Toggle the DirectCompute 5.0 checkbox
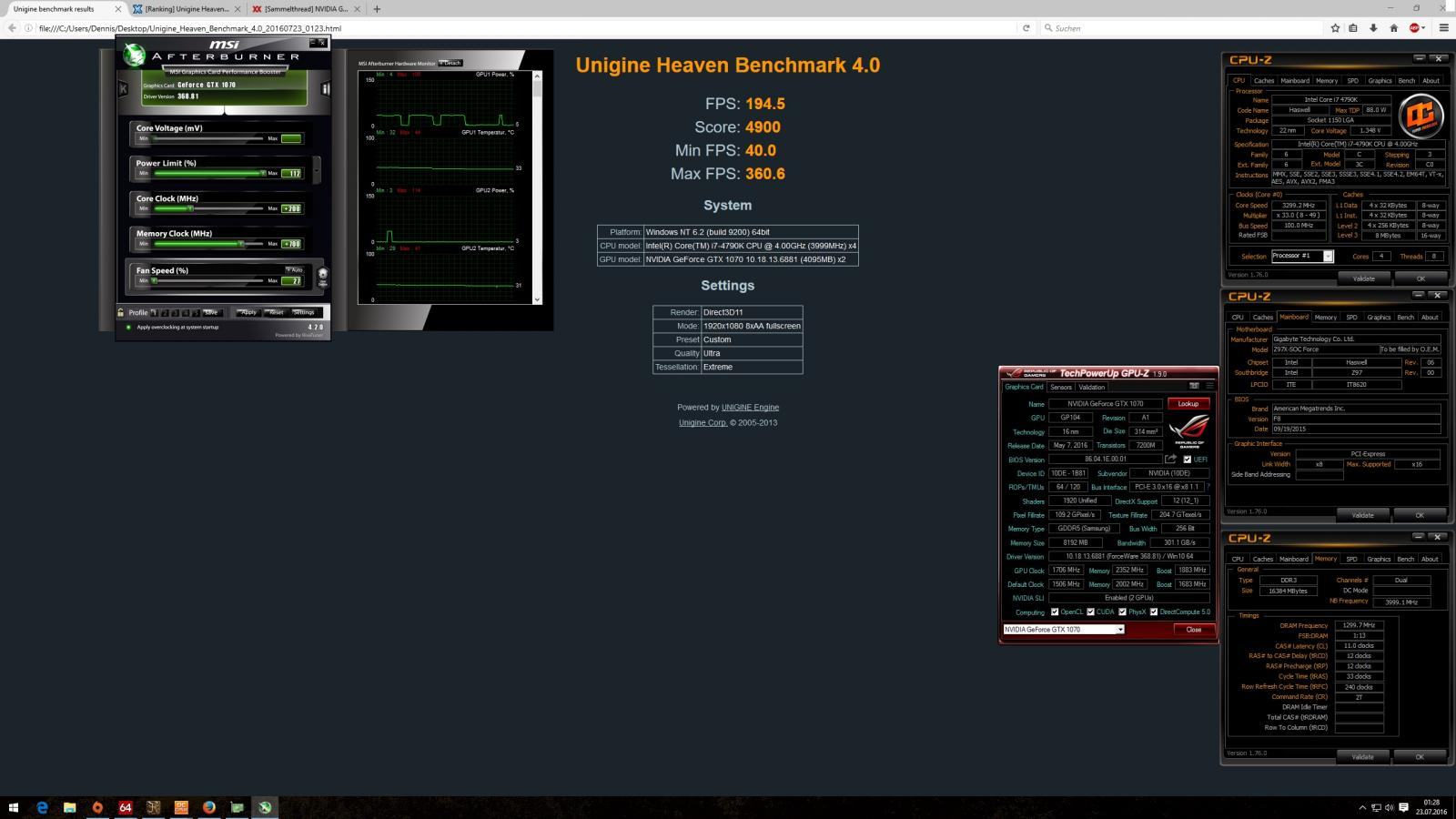 pyautogui.click(x=1154, y=612)
